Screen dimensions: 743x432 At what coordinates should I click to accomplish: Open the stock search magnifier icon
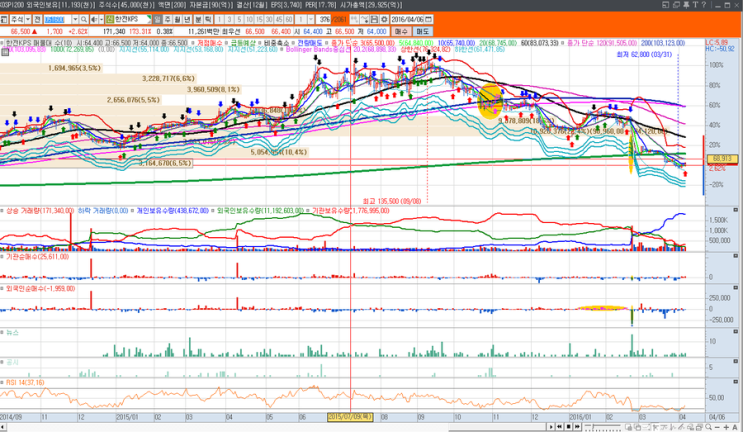[x=83, y=19]
